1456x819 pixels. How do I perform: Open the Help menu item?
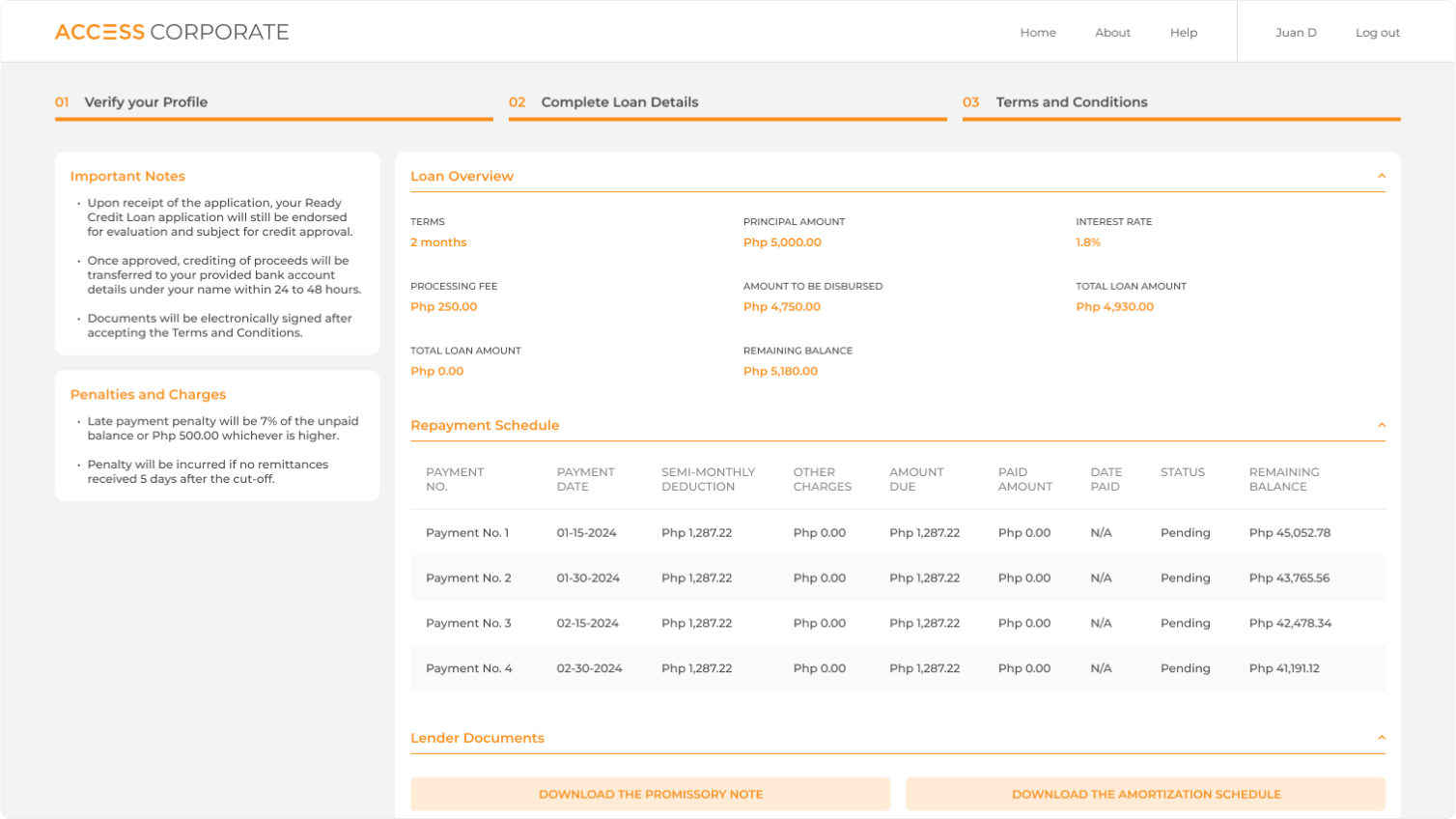tap(1184, 33)
